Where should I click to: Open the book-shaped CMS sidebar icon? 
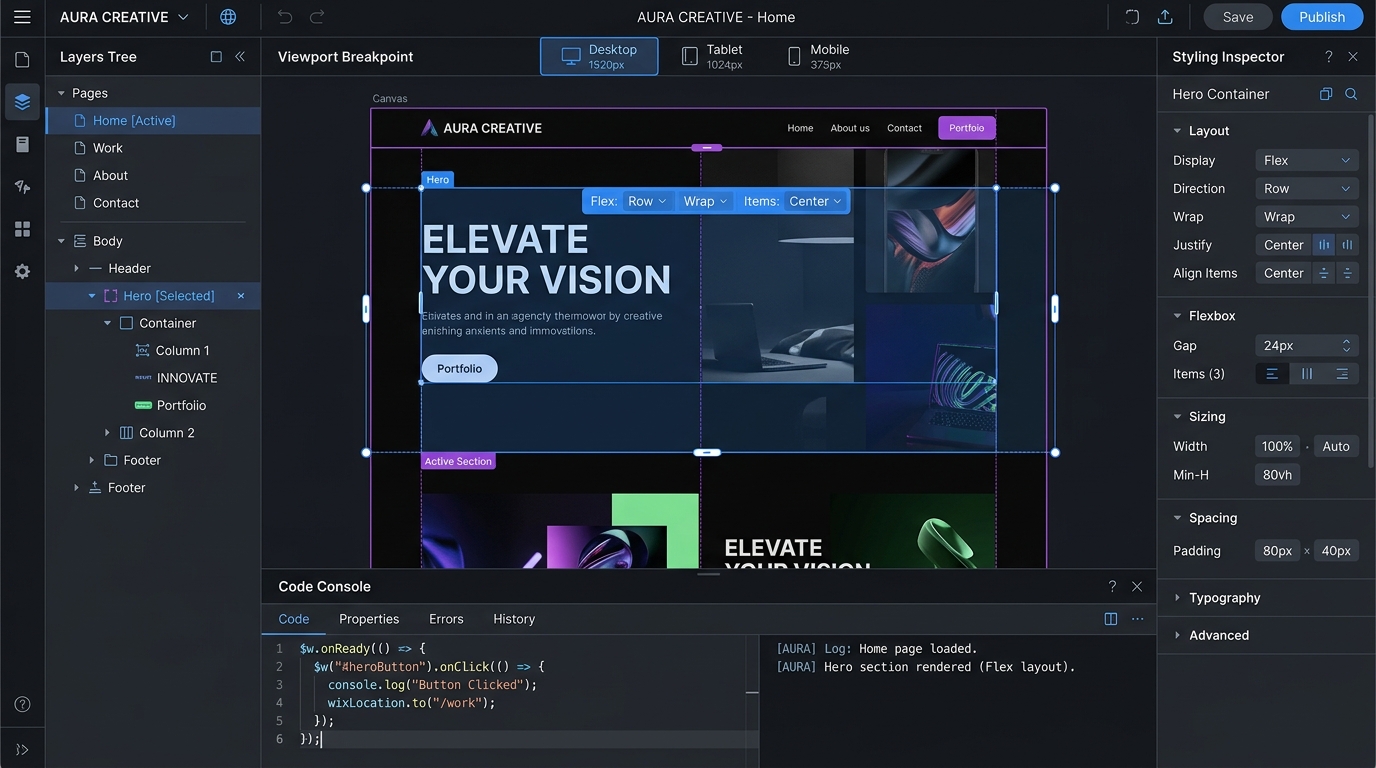(x=22, y=145)
